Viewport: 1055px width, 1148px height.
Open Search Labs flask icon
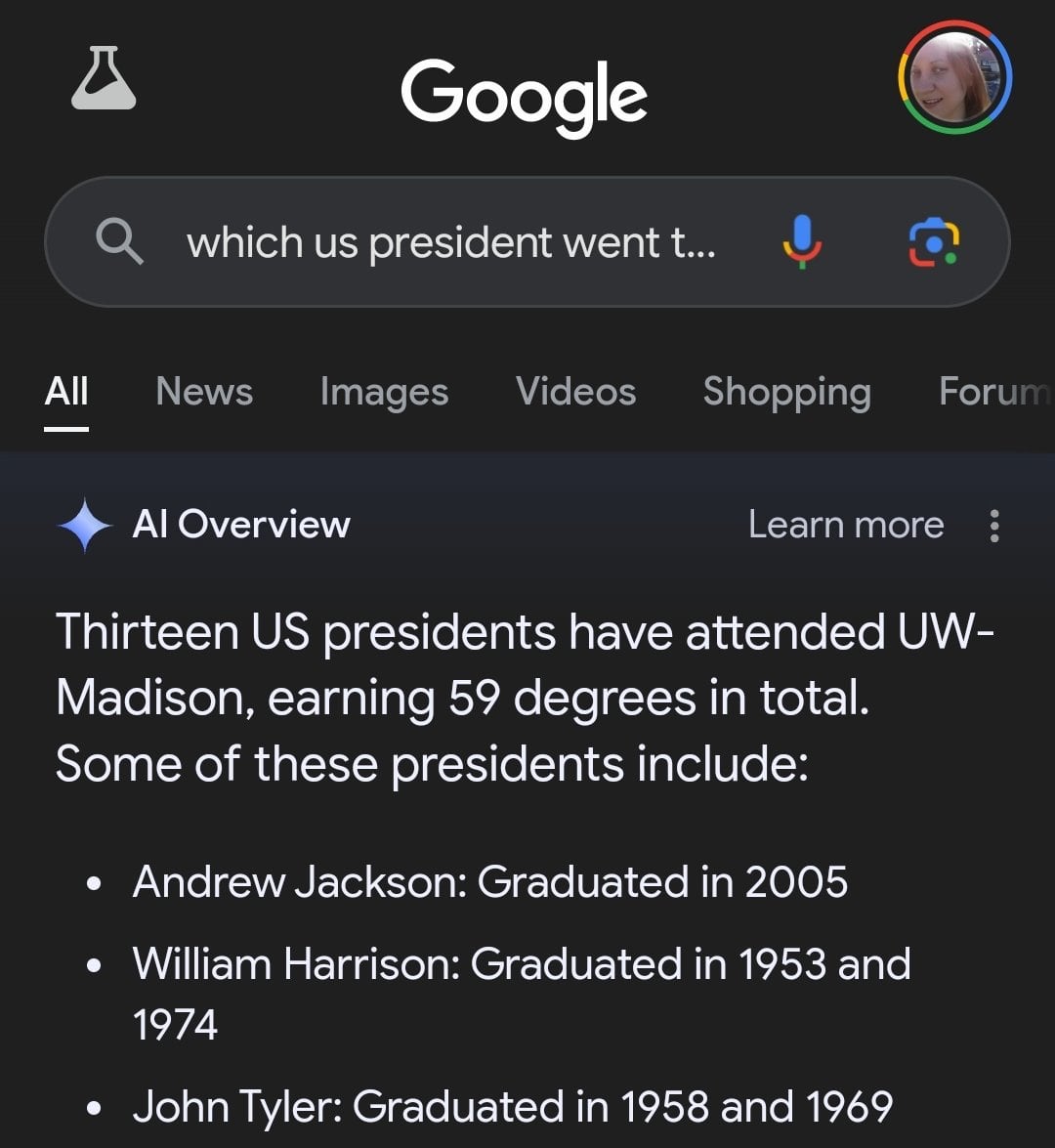104,78
